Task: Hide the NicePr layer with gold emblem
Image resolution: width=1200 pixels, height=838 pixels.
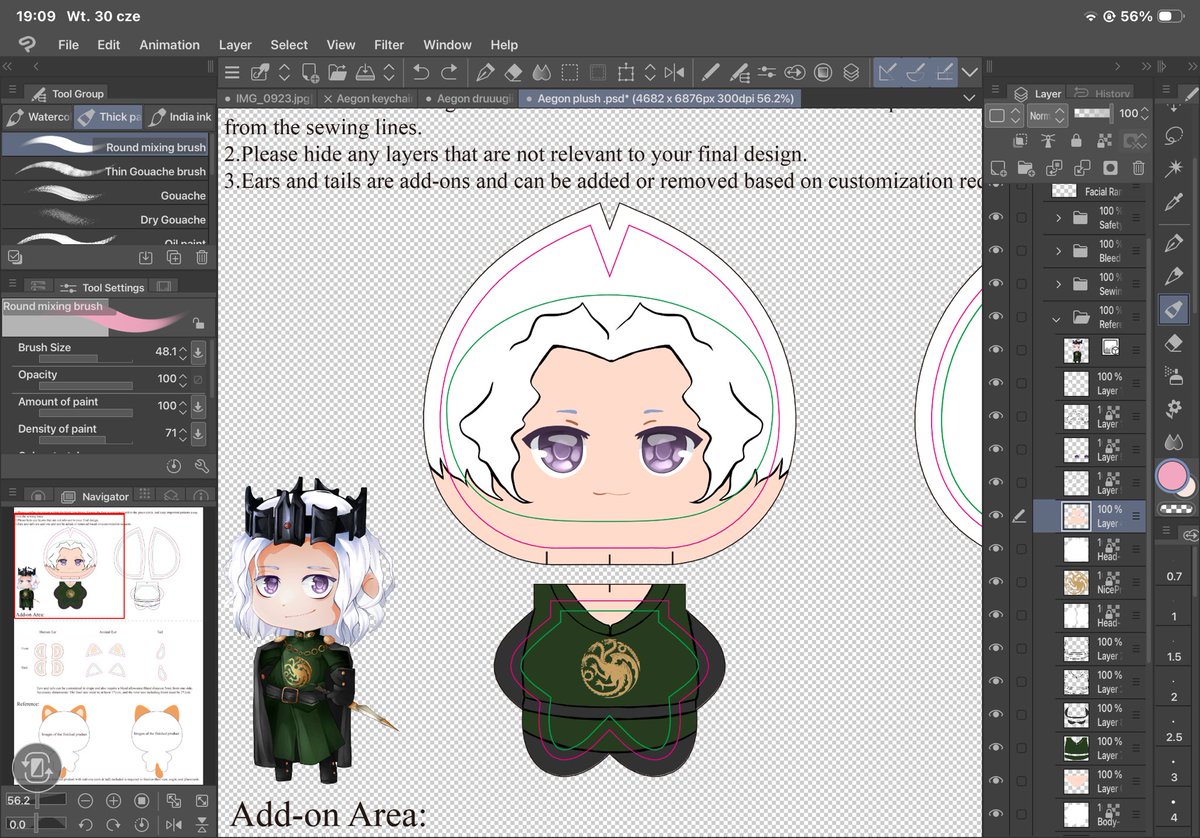Action: tap(995, 581)
